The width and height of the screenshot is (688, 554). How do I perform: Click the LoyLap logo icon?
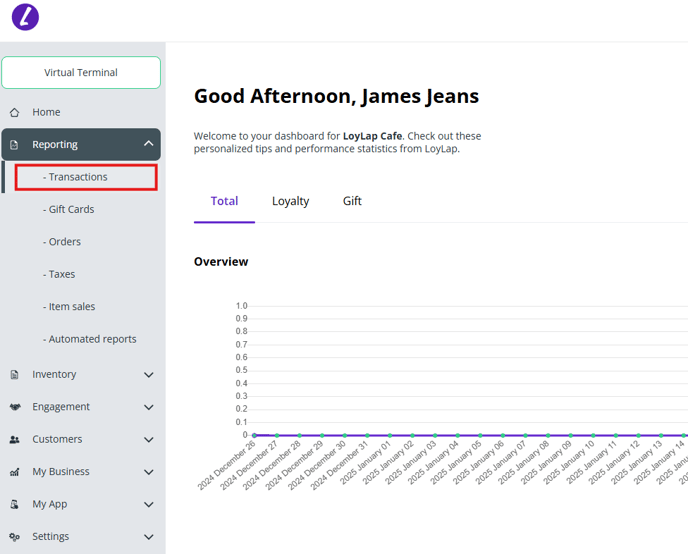point(25,17)
